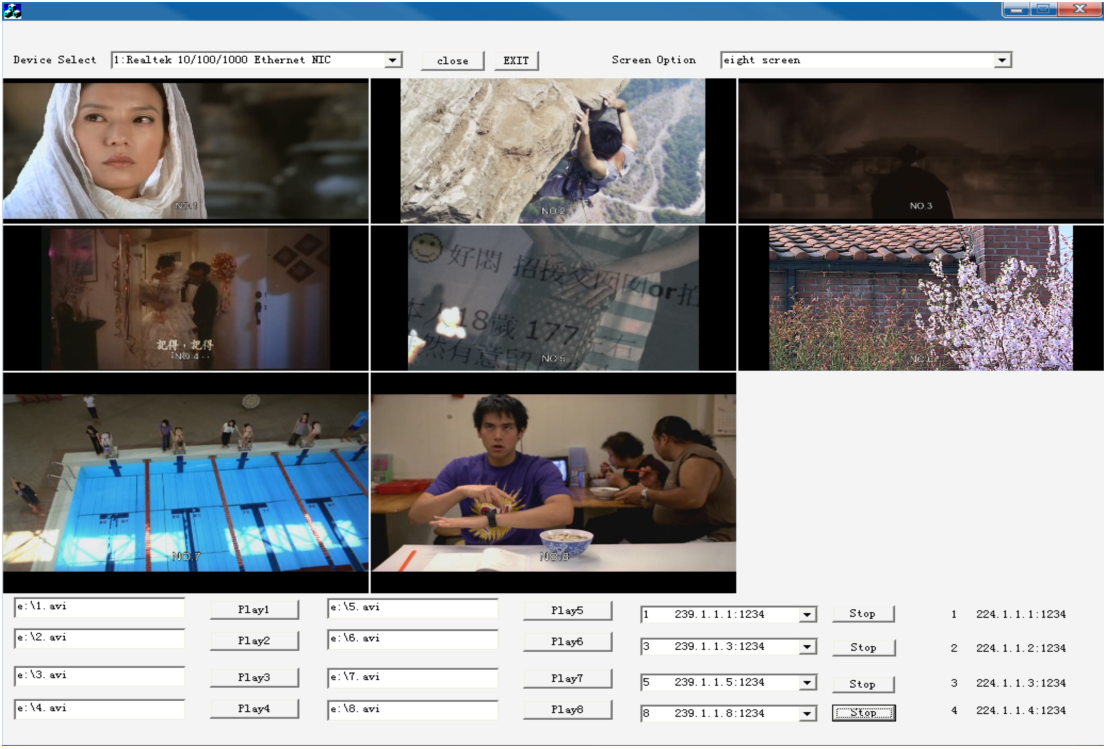Click the application icon in the title bar
Image resolution: width=1107 pixels, height=749 pixels.
click(x=12, y=11)
